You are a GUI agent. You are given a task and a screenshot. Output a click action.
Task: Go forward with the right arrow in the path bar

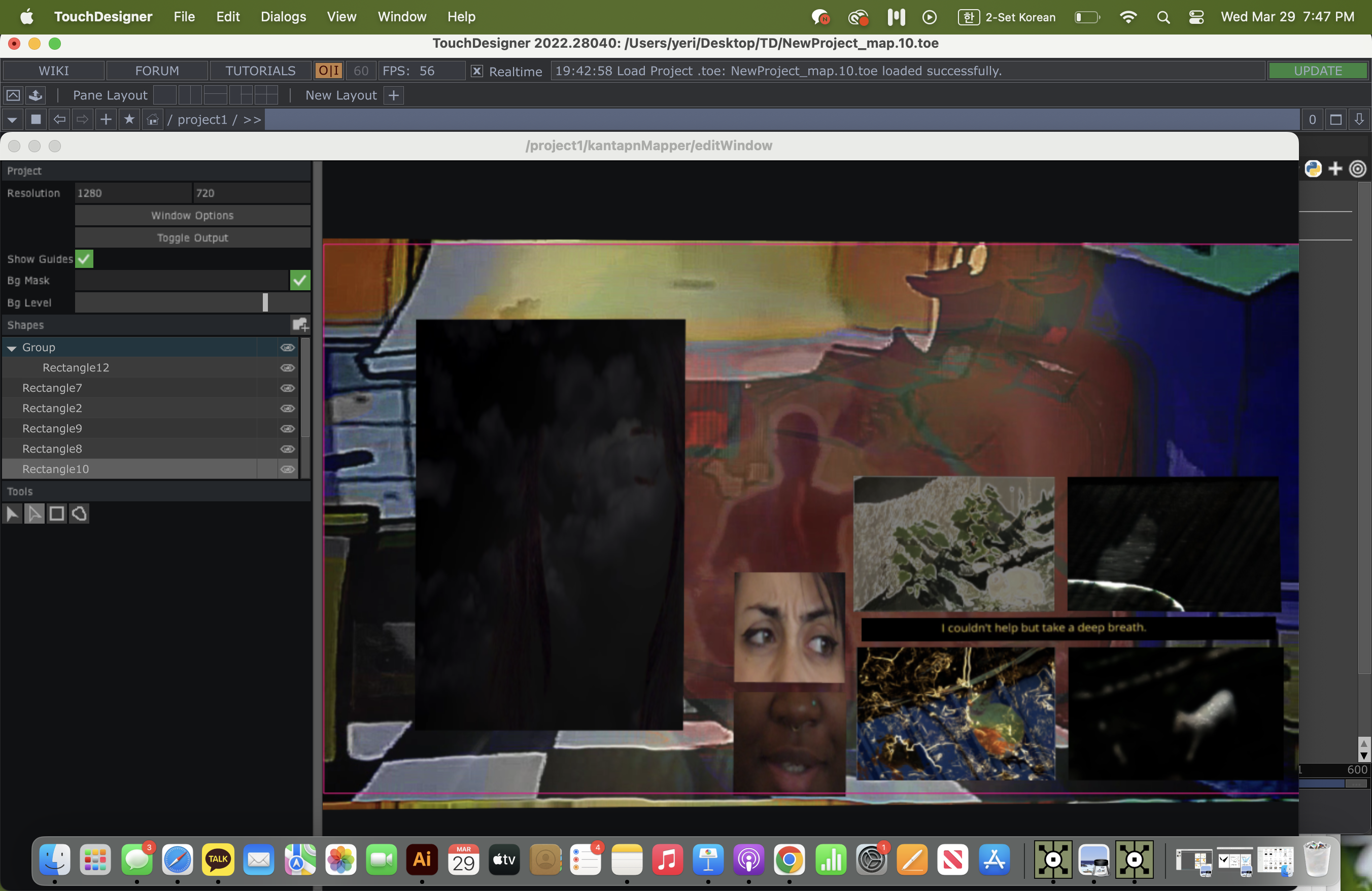[x=82, y=119]
